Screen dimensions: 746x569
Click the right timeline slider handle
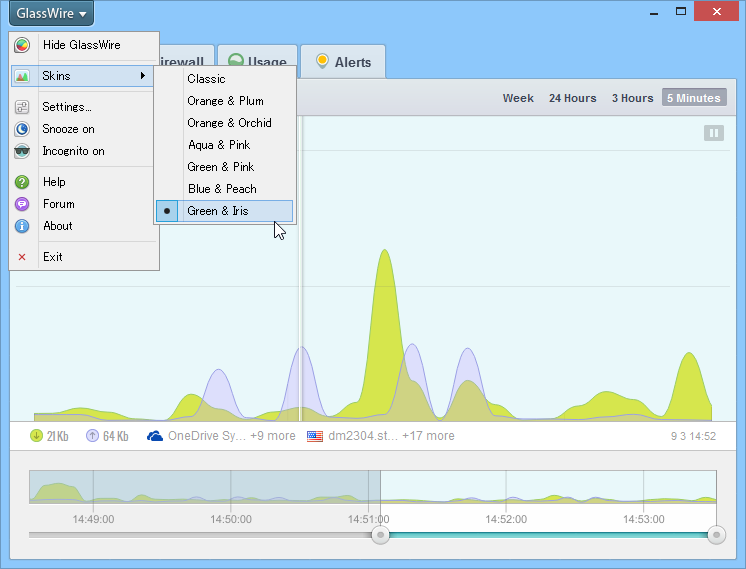[717, 535]
